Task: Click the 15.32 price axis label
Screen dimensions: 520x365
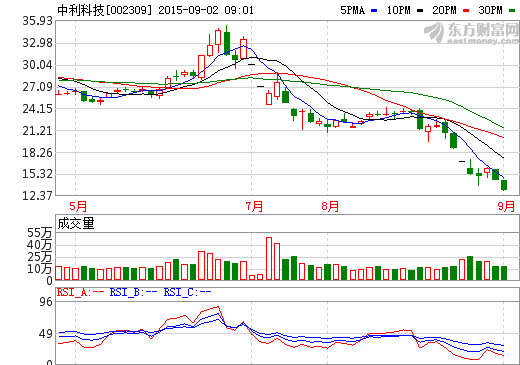Action: point(37,174)
